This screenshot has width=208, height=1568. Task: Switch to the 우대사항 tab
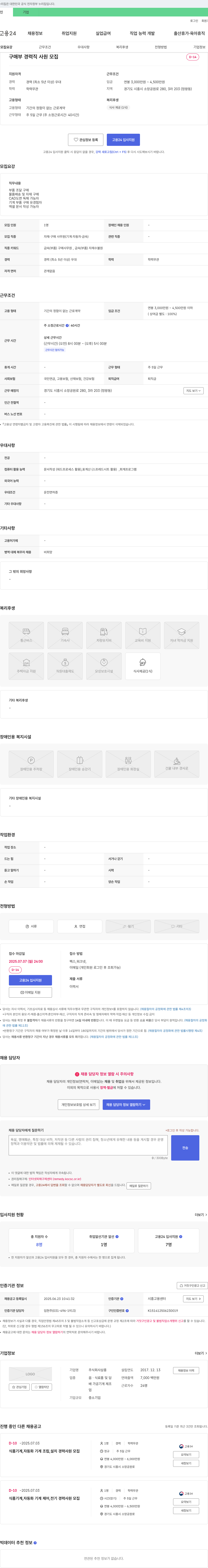(x=83, y=47)
